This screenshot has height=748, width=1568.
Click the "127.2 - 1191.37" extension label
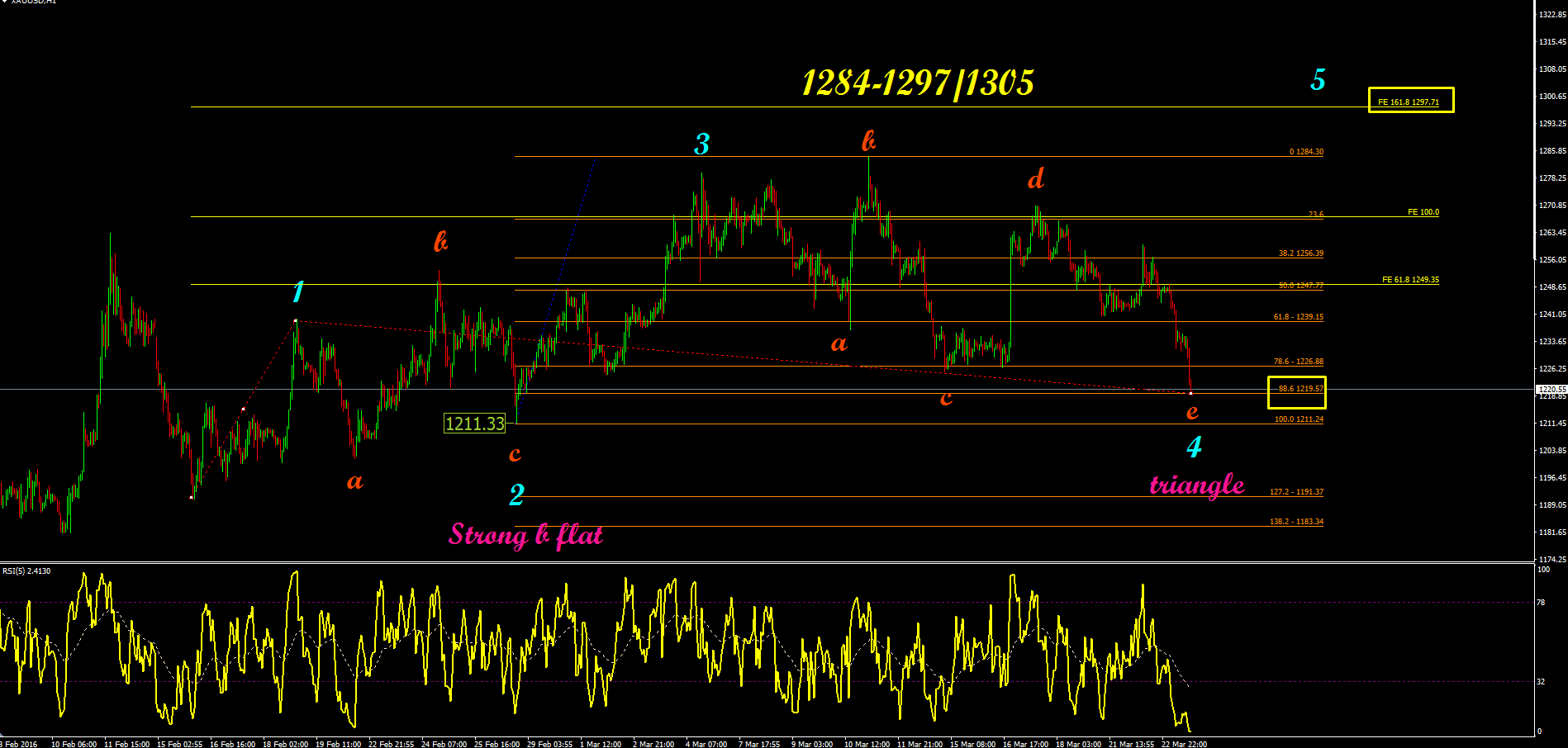click(1296, 492)
